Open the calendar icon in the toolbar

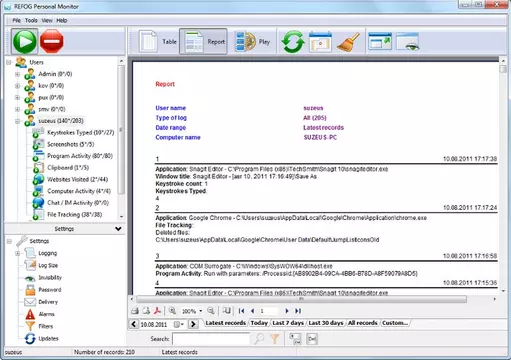tap(320, 42)
